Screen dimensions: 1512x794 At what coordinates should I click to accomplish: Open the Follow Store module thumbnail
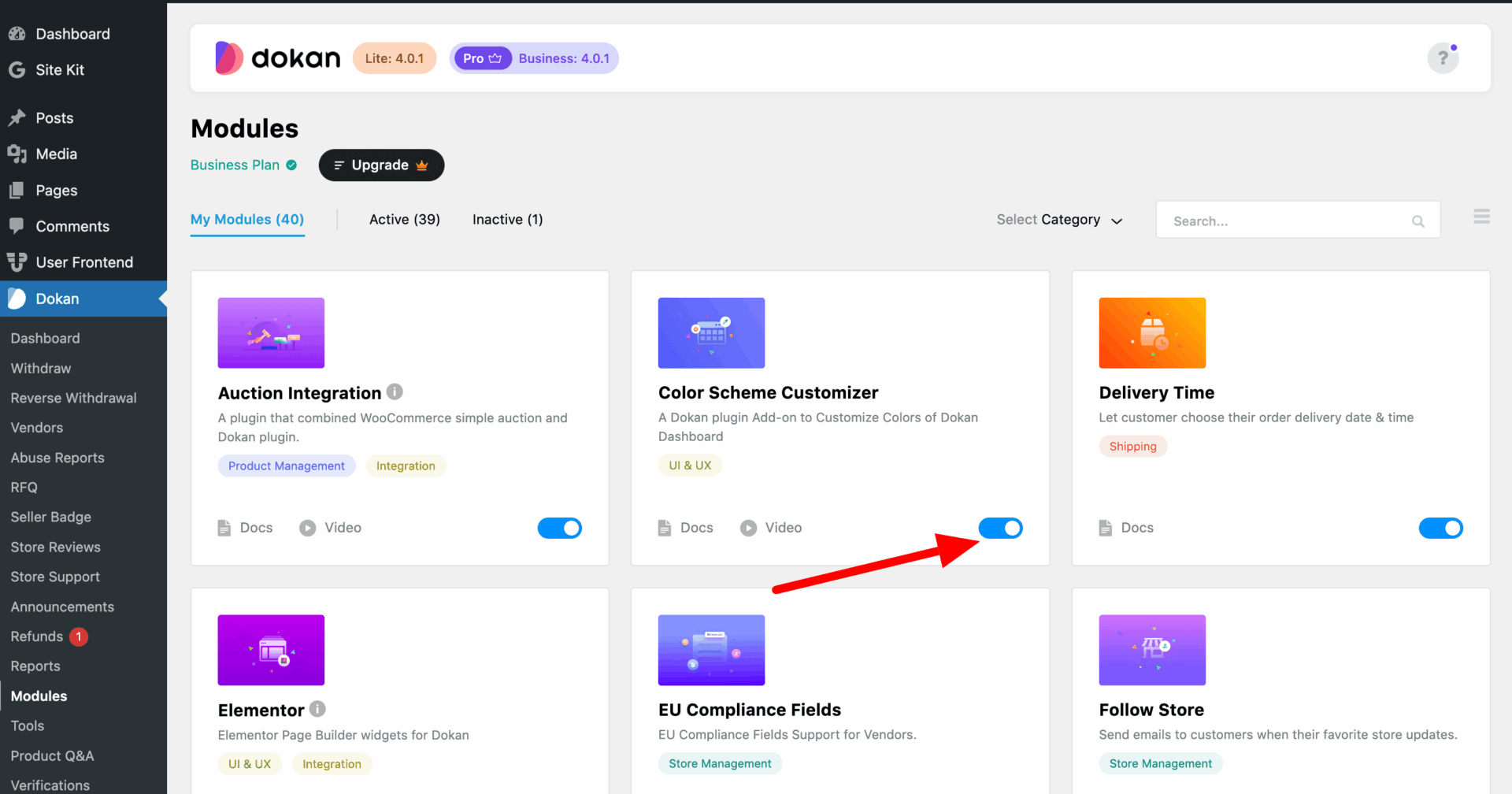click(x=1152, y=650)
